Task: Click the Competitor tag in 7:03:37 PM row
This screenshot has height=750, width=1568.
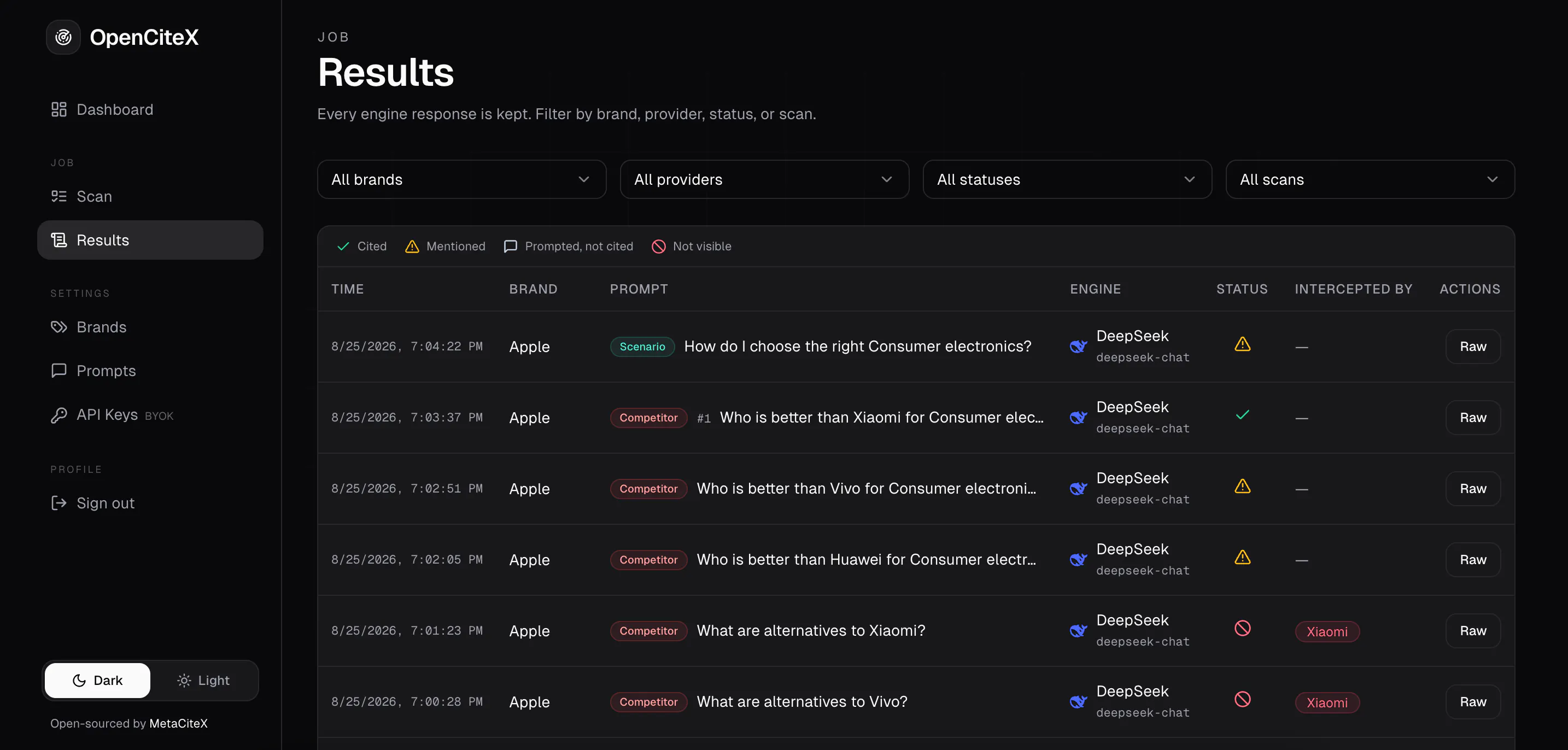Action: (x=648, y=418)
